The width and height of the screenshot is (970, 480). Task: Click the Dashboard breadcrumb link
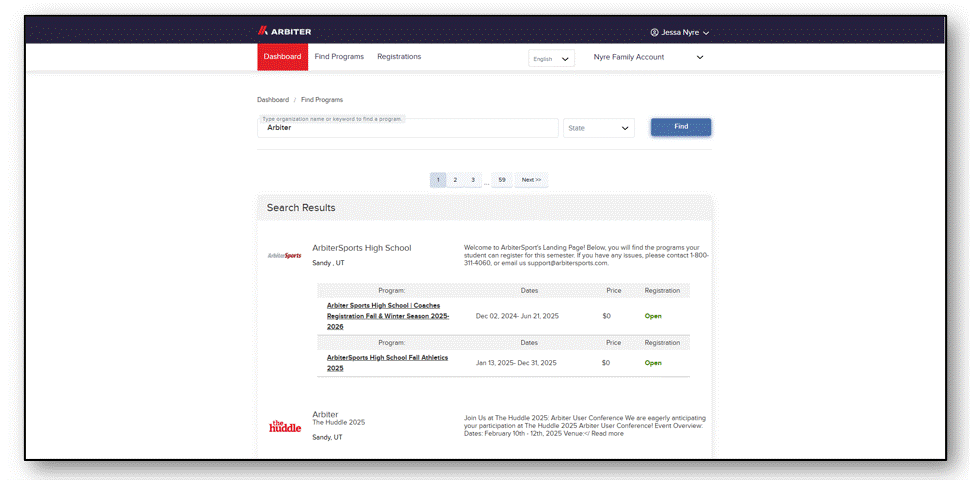[273, 100]
